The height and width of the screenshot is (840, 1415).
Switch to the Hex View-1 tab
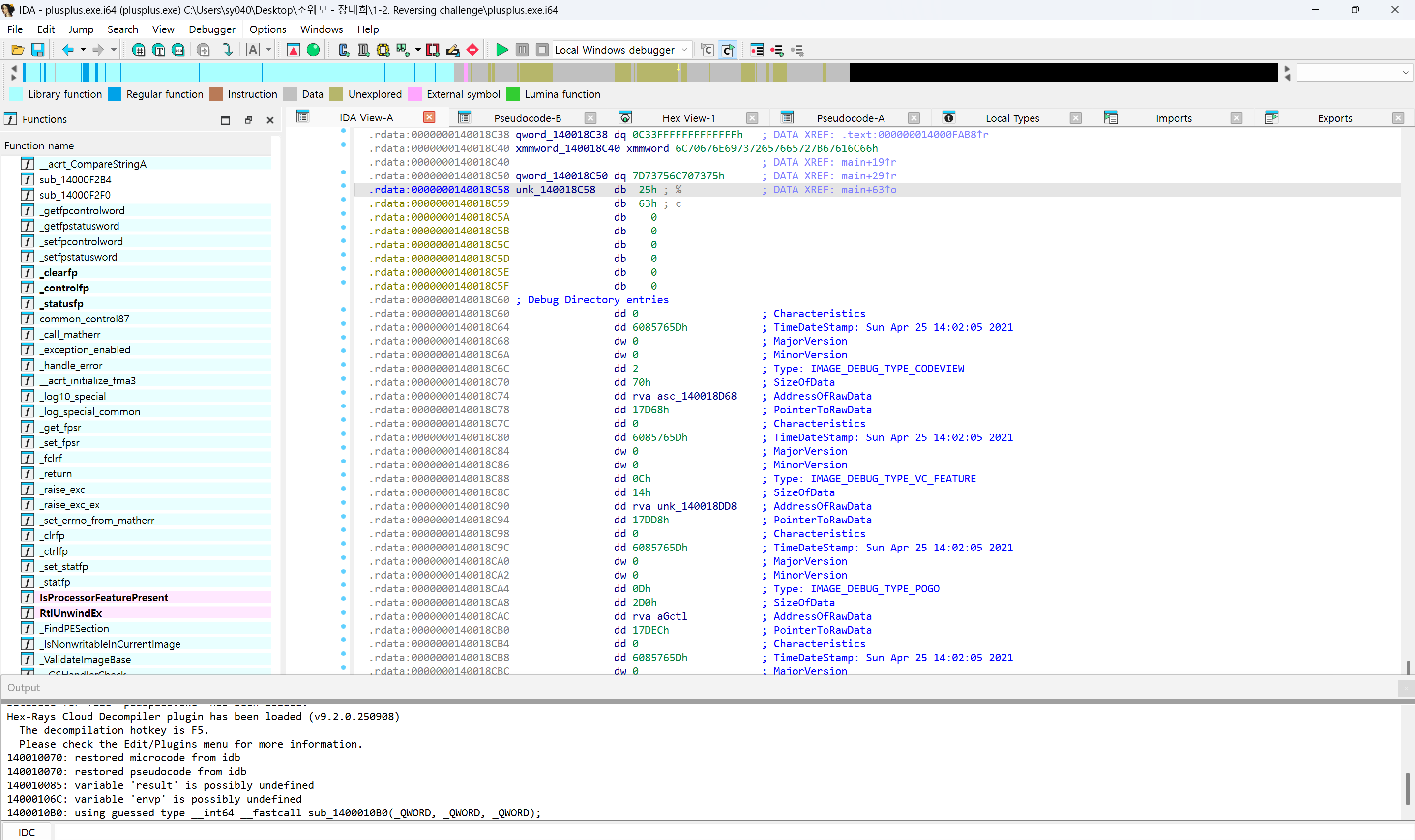pyautogui.click(x=688, y=118)
